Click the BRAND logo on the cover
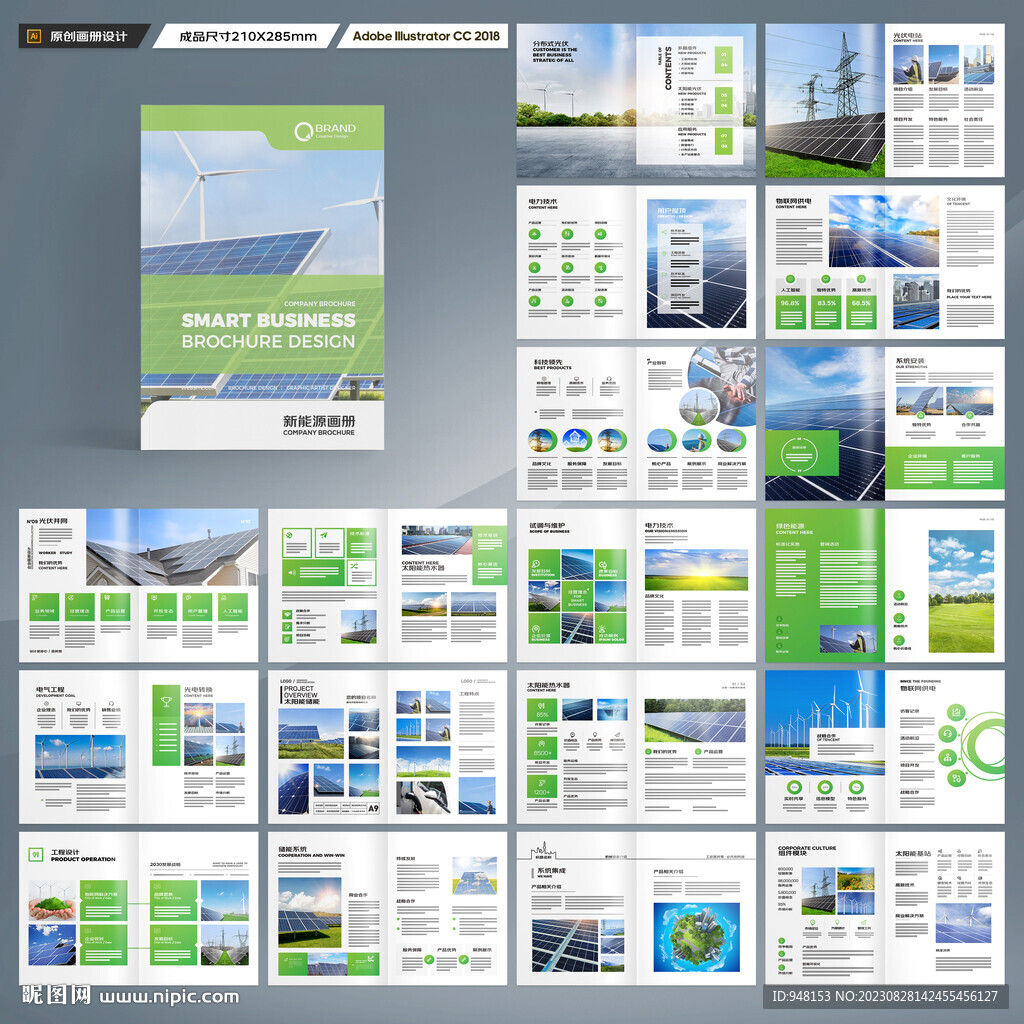 tap(325, 131)
